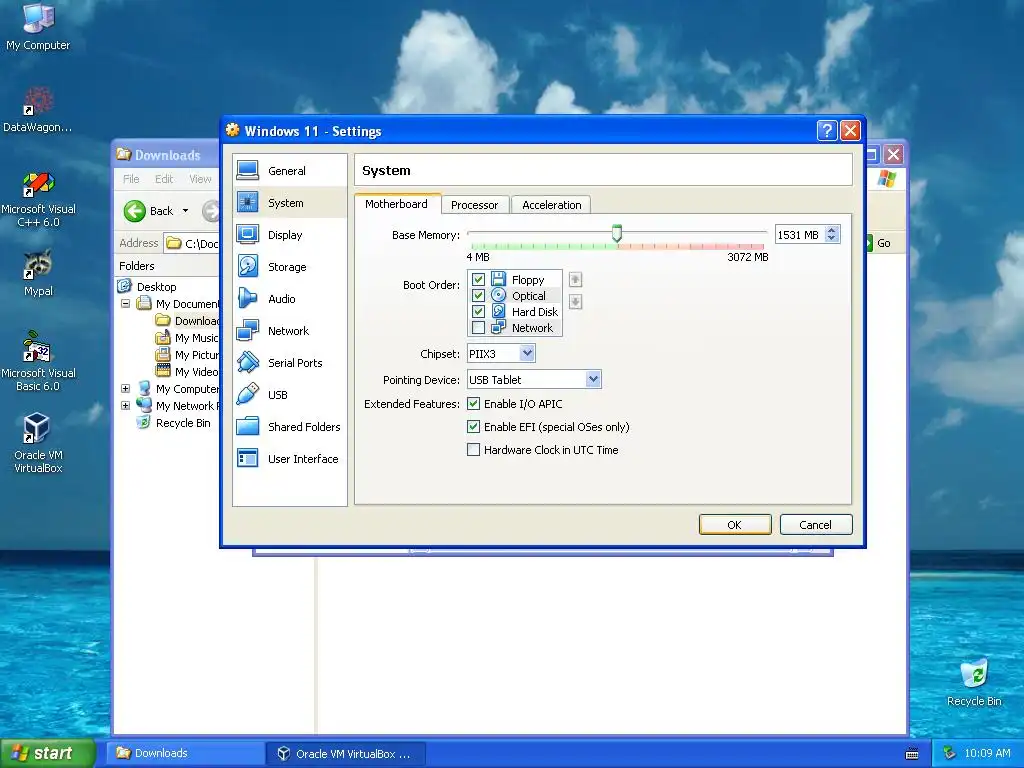
Task: Click the system tray clock
Action: [987, 753]
